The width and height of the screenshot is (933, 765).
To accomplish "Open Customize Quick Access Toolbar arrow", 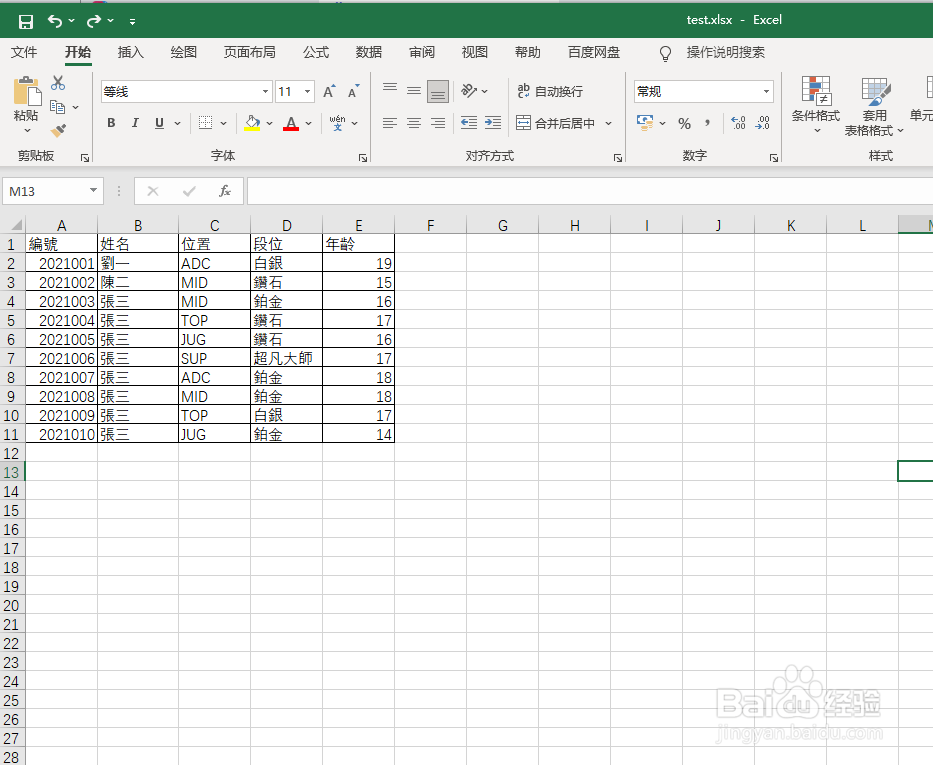I will point(132,22).
